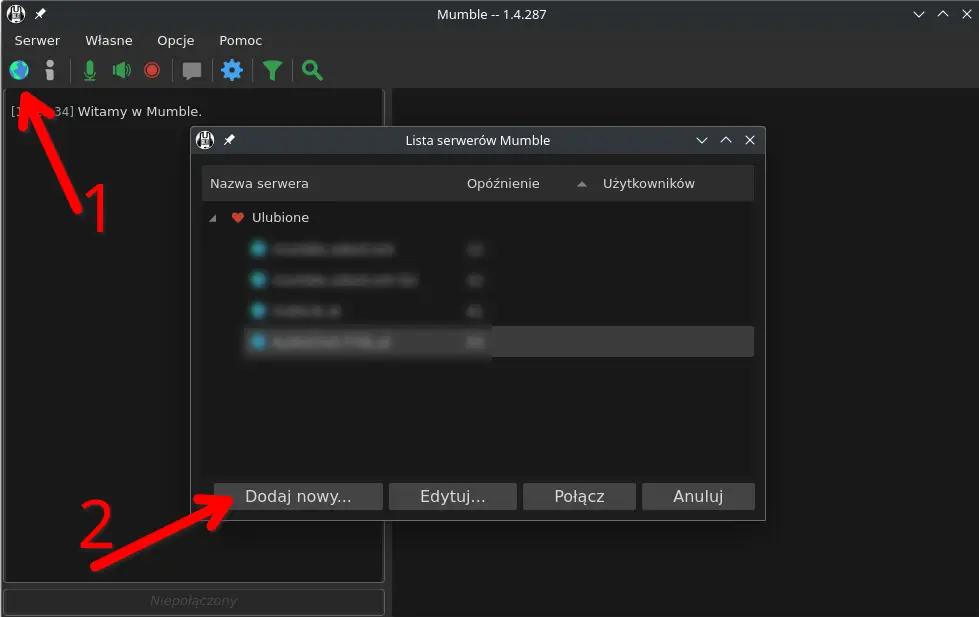This screenshot has width=979, height=617.
Task: Mute the microphone in the toolbar
Action: coord(90,71)
